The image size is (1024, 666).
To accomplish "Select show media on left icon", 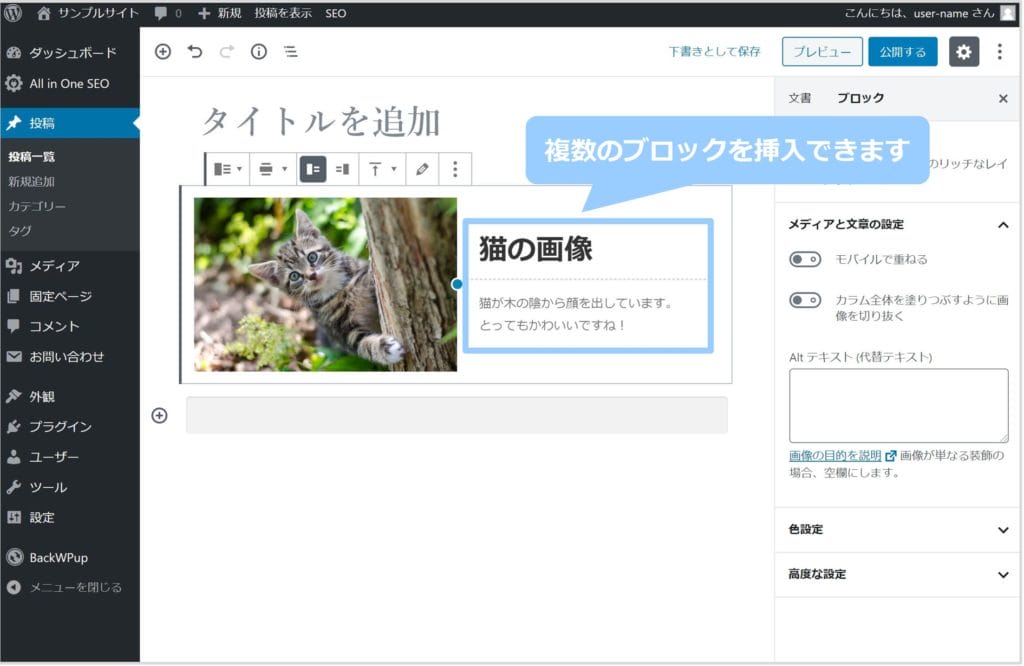I will [313, 169].
